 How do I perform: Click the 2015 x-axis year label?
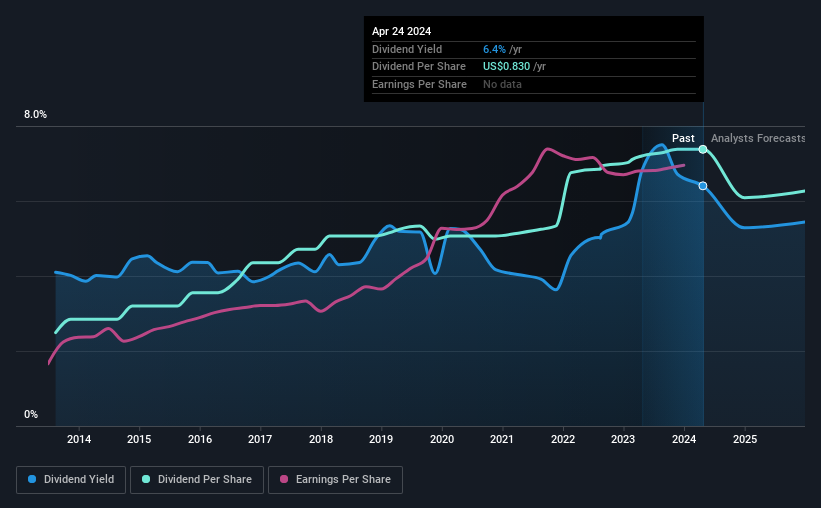coord(139,439)
